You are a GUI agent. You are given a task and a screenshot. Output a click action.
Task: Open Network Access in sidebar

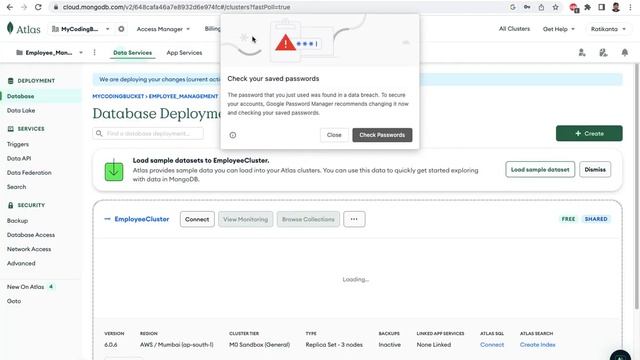pos(29,249)
